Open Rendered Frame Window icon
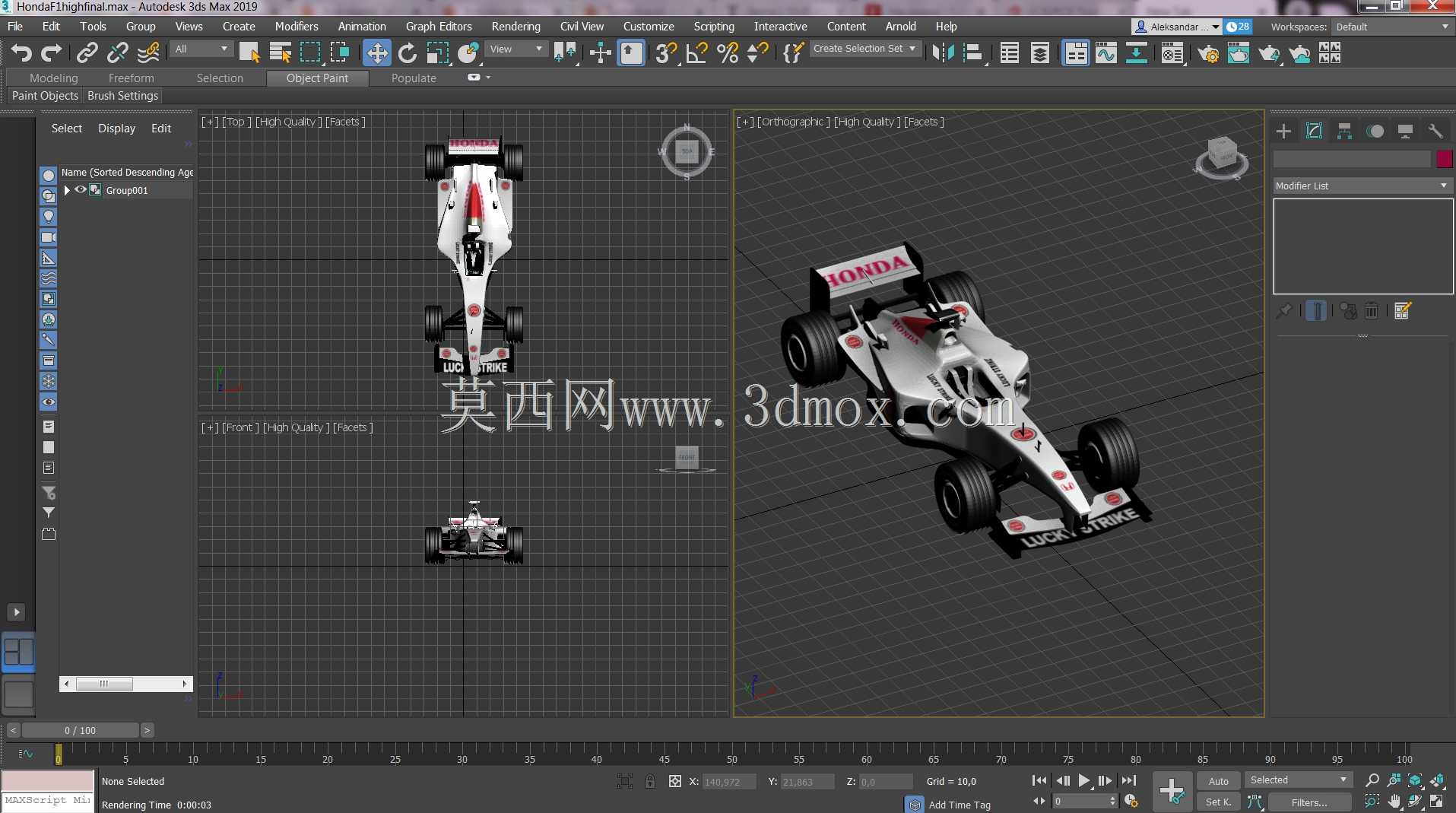Viewport: 1456px width, 813px height. point(1239,53)
